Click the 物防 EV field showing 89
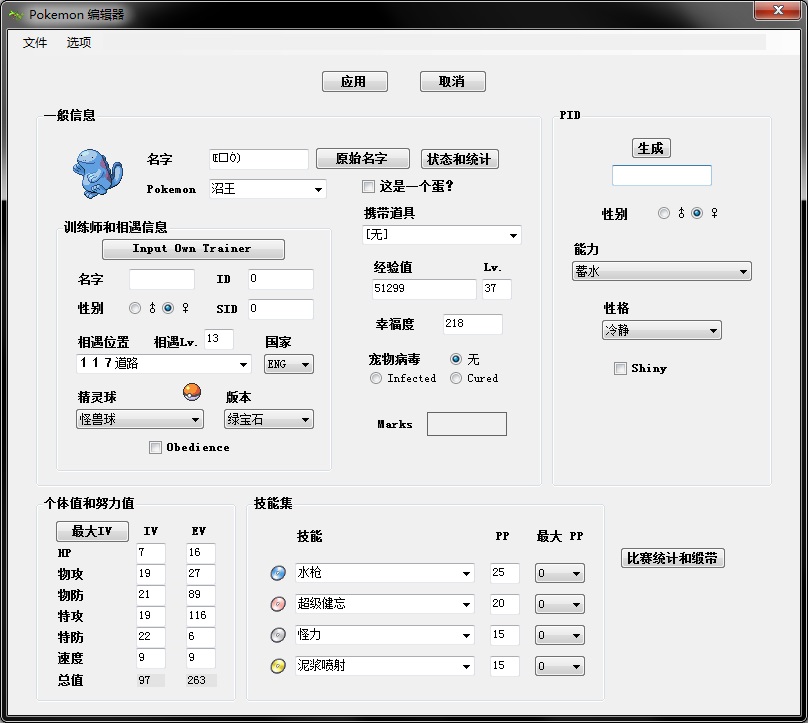Viewport: 808px width, 723px height. (201, 595)
